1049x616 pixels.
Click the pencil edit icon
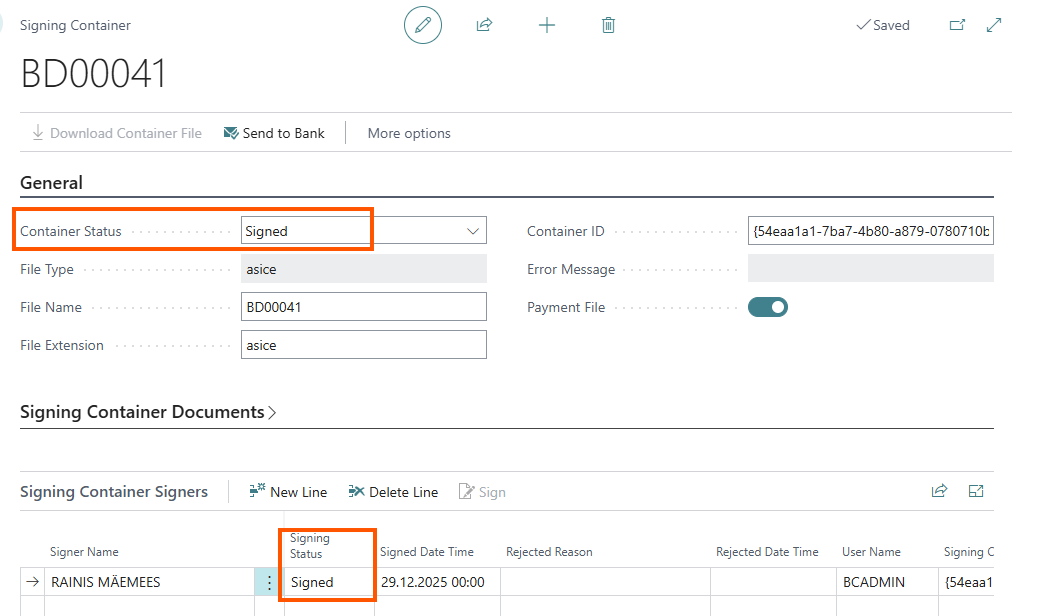pos(422,25)
